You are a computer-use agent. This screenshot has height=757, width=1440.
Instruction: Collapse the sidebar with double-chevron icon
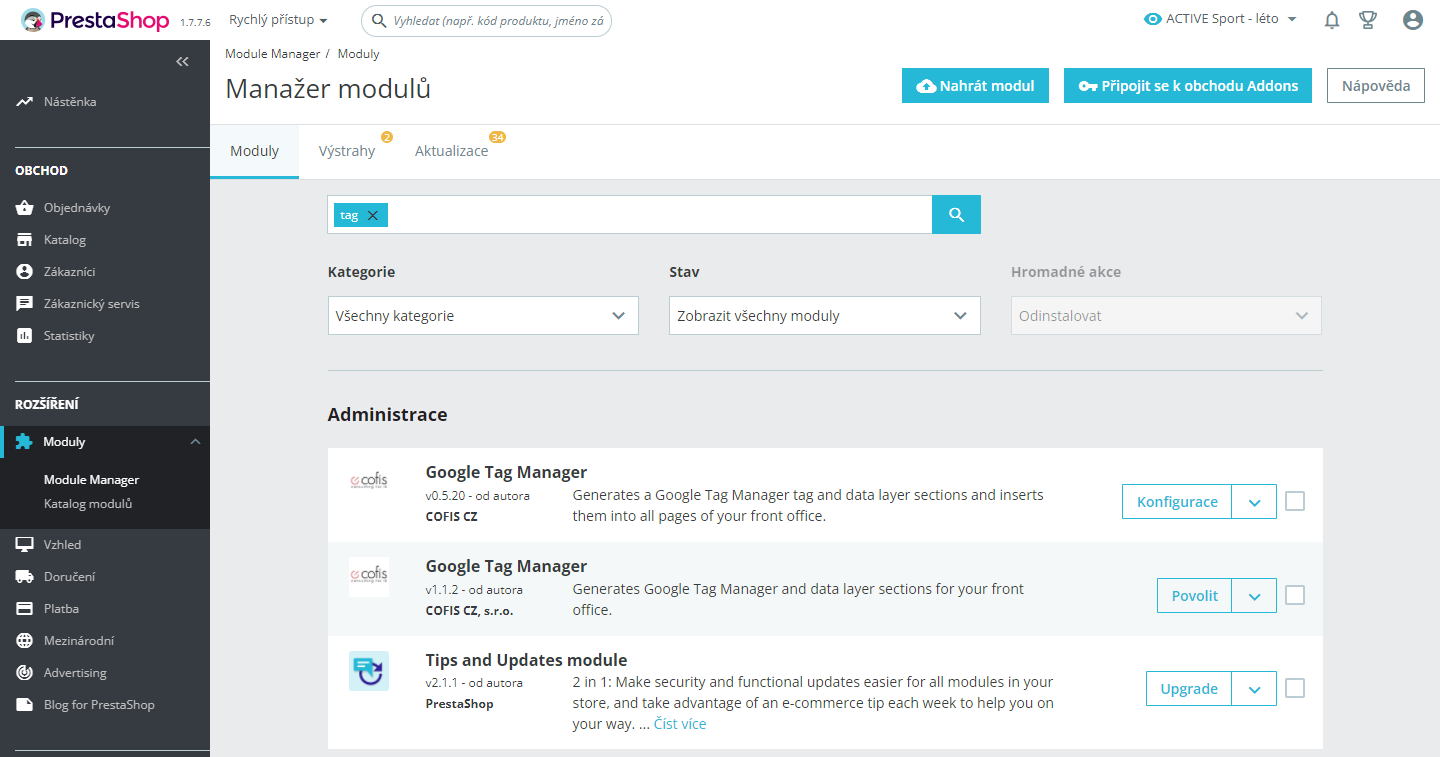(x=182, y=62)
